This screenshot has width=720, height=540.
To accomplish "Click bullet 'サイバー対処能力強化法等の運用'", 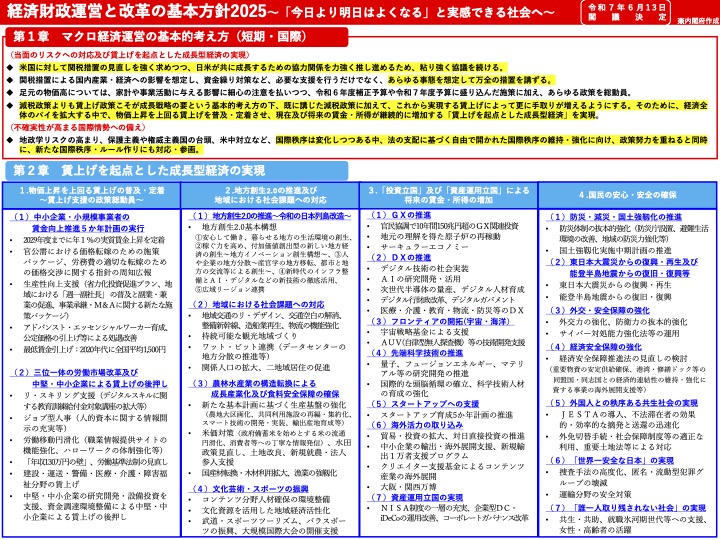I will 619,334.
